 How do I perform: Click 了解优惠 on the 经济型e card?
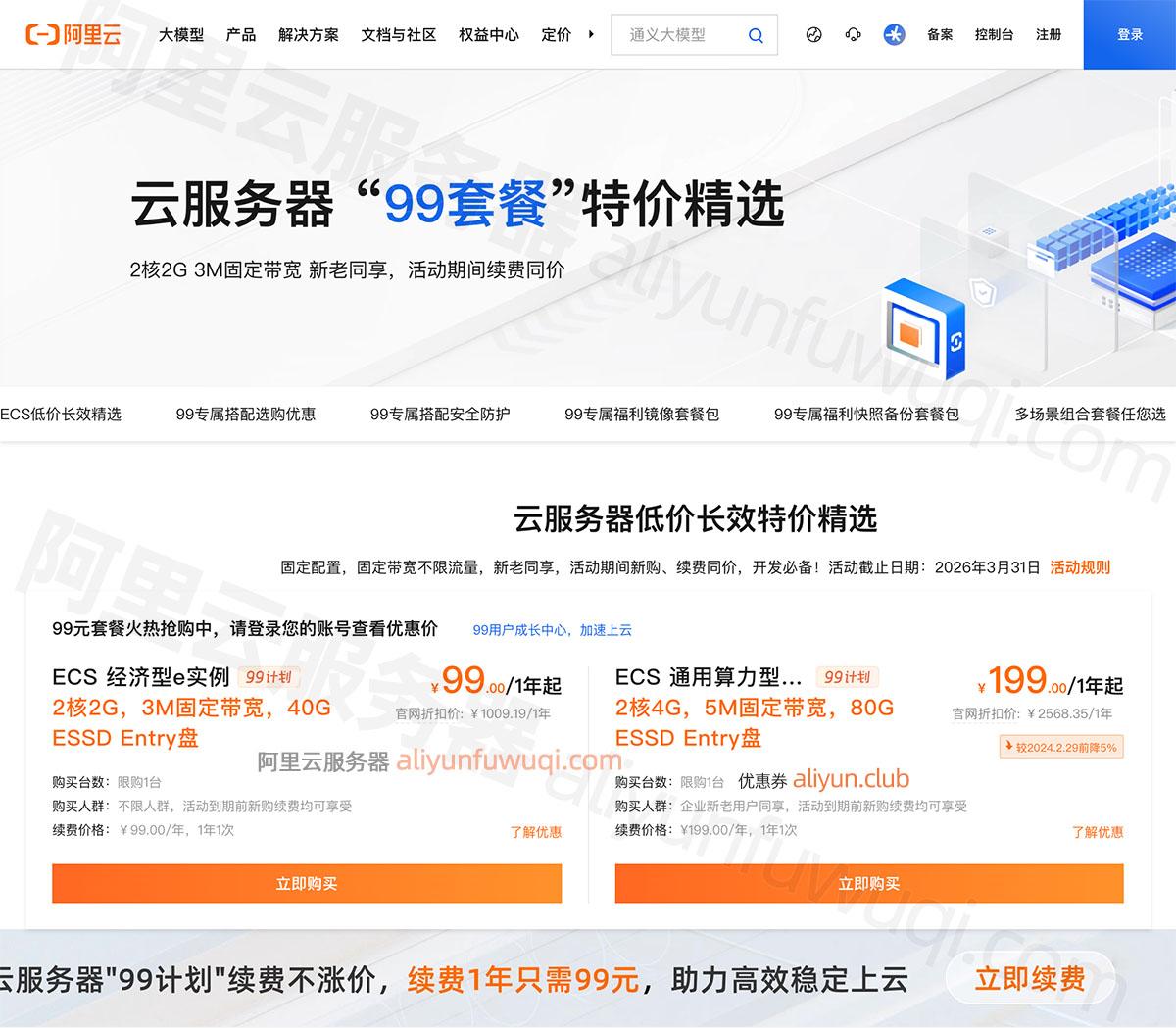536,832
